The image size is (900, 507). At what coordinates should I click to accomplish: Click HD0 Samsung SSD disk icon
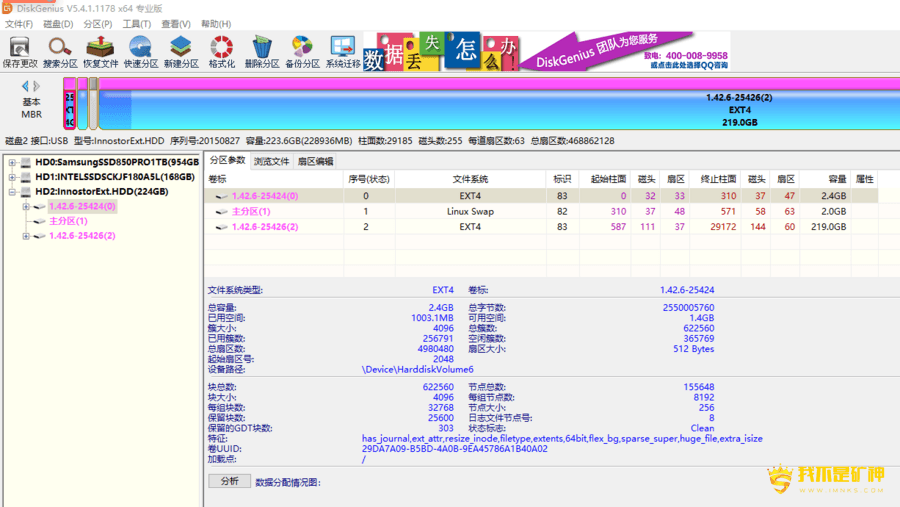coord(26,162)
